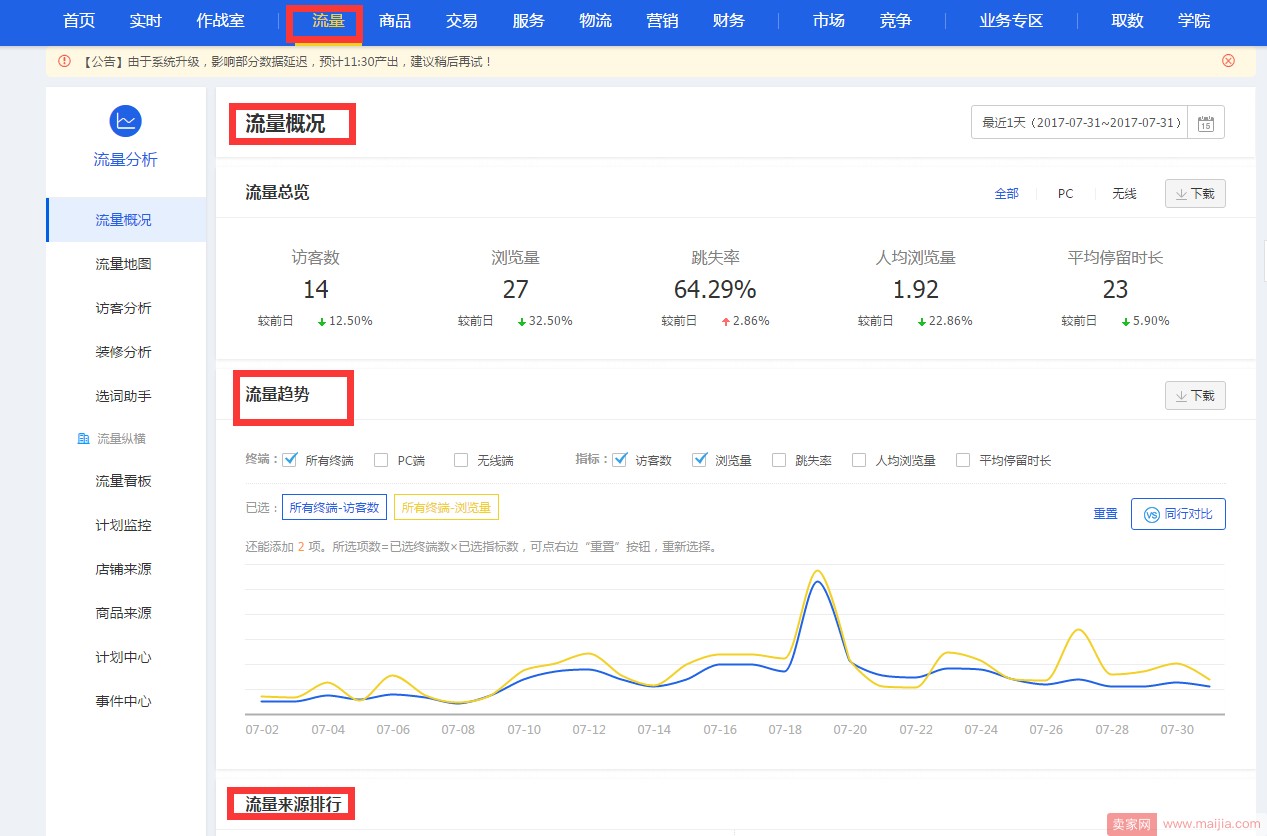Select the 流量 top tab
This screenshot has width=1267, height=836.
[328, 21]
